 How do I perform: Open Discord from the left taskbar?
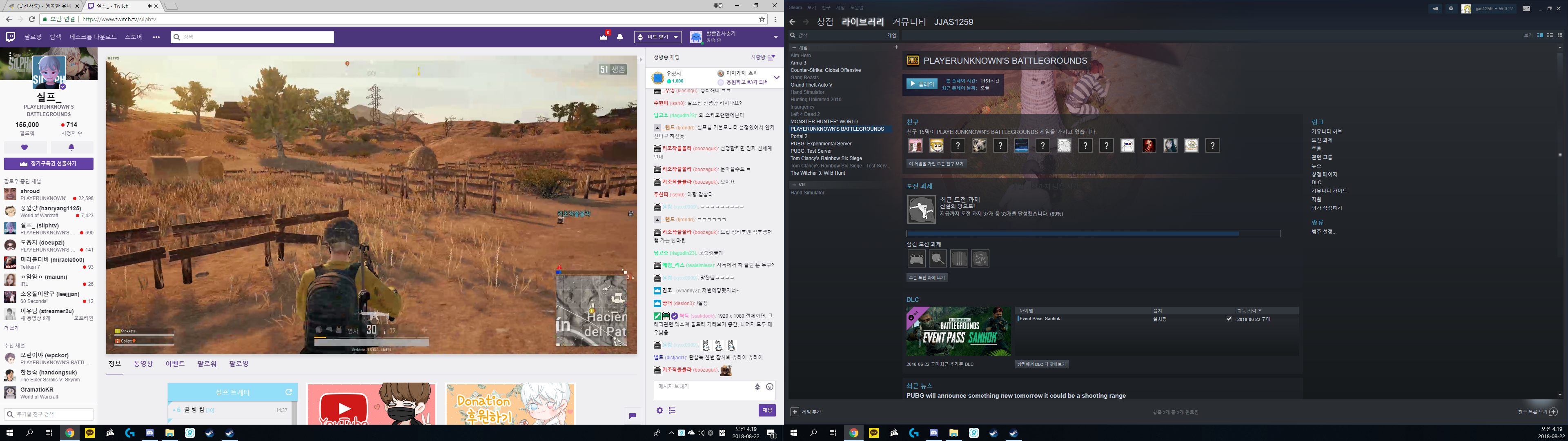click(x=150, y=433)
